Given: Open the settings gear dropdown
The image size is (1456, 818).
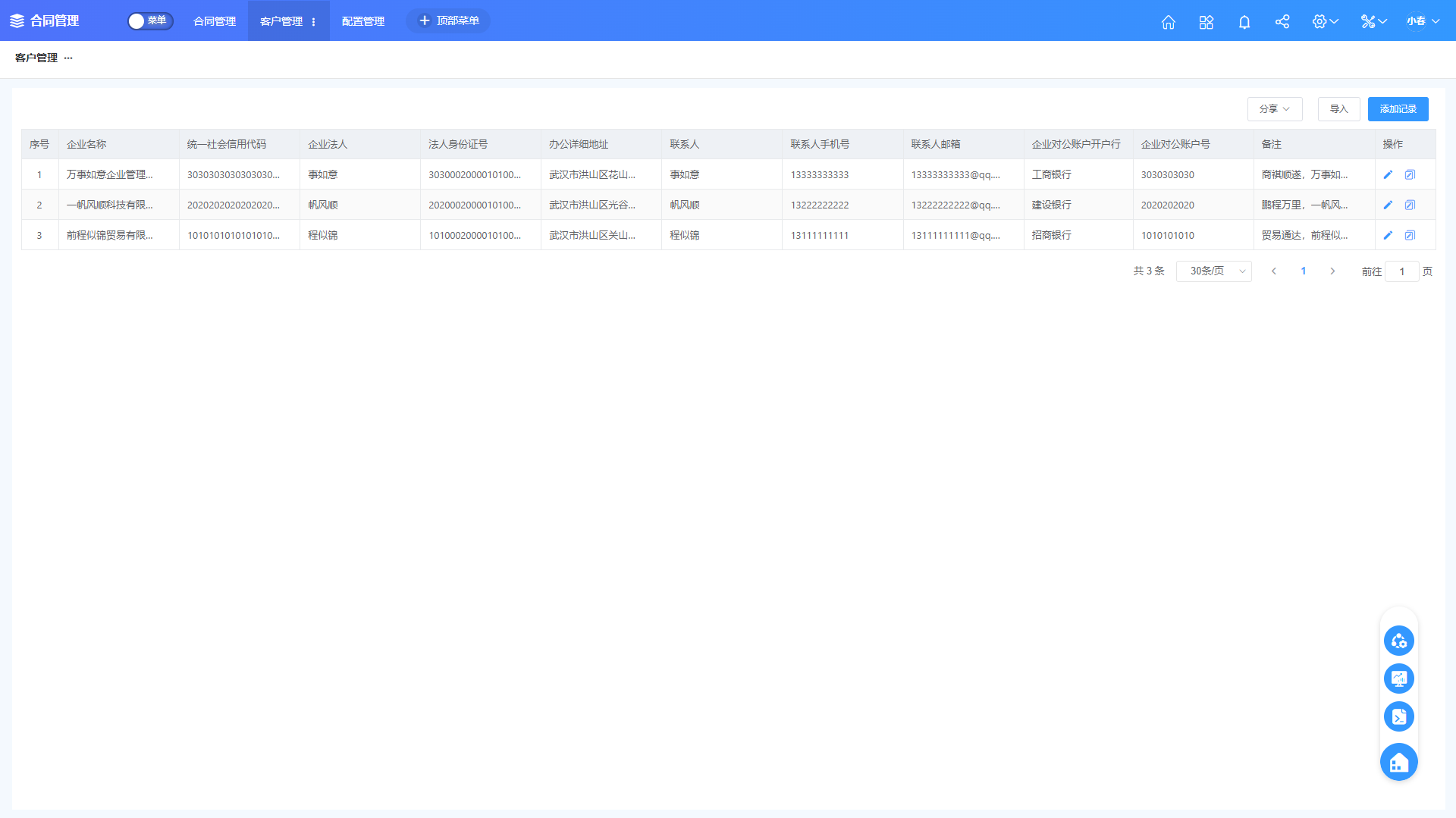Looking at the screenshot, I should pyautogui.click(x=1325, y=21).
